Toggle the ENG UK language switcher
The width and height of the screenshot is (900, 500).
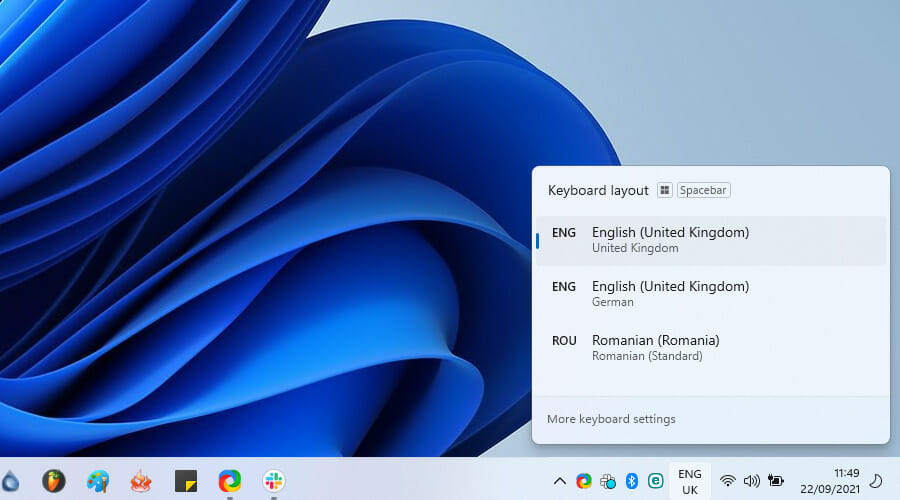point(690,481)
